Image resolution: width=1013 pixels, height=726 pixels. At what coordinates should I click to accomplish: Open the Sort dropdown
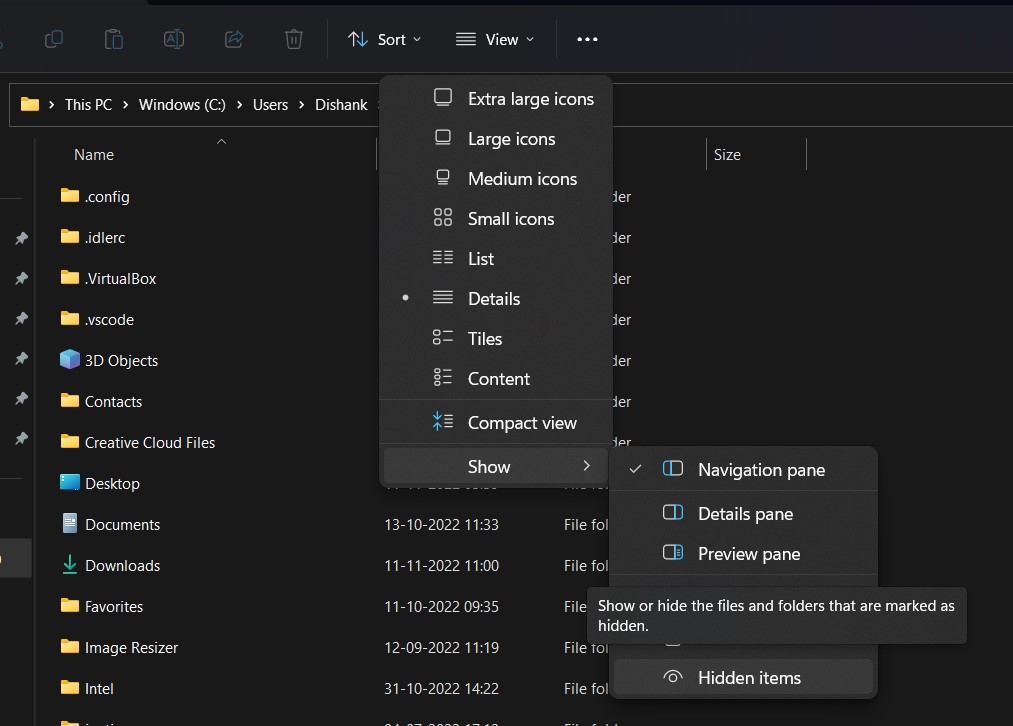[384, 39]
